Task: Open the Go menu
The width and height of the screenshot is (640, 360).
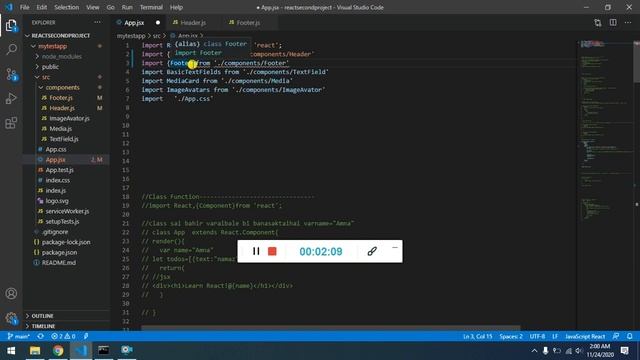Action: [x=111, y=7]
